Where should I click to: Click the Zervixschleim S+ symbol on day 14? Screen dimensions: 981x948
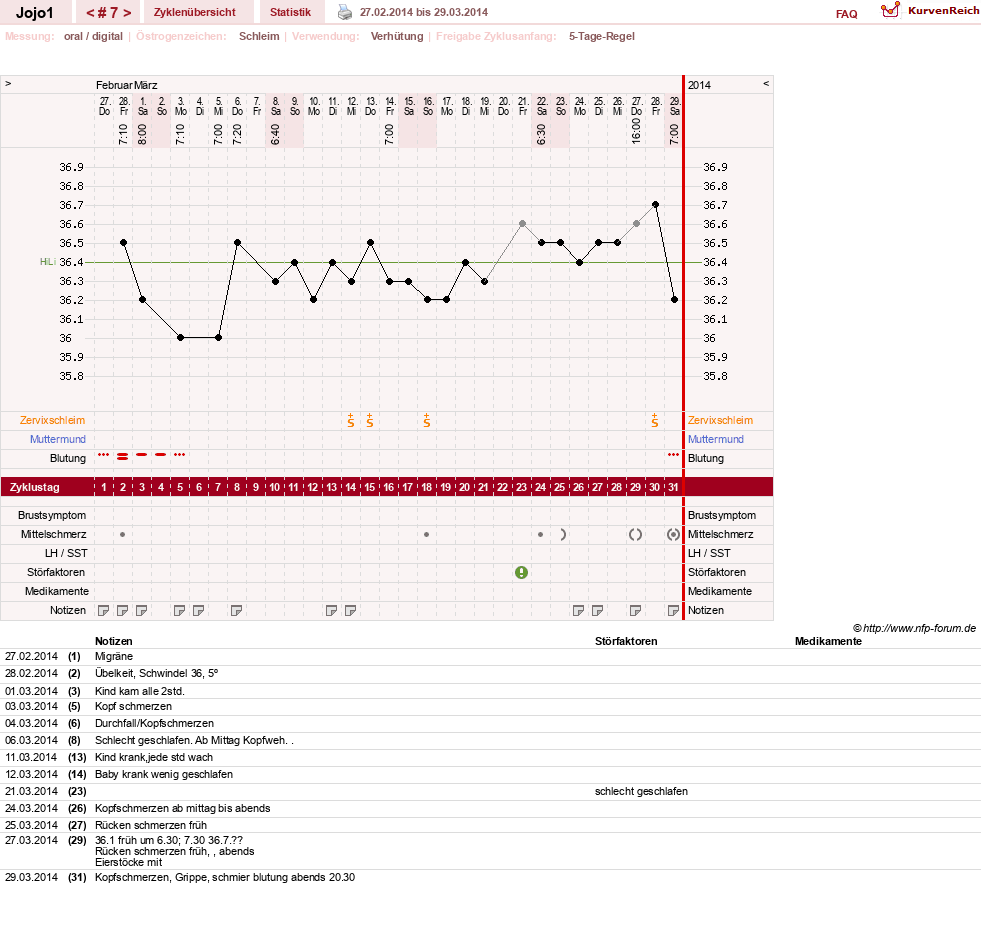coord(351,420)
